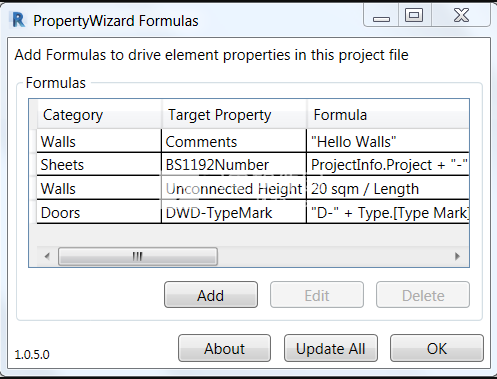
Task: Select the Walls Comments formula row
Action: point(253,141)
